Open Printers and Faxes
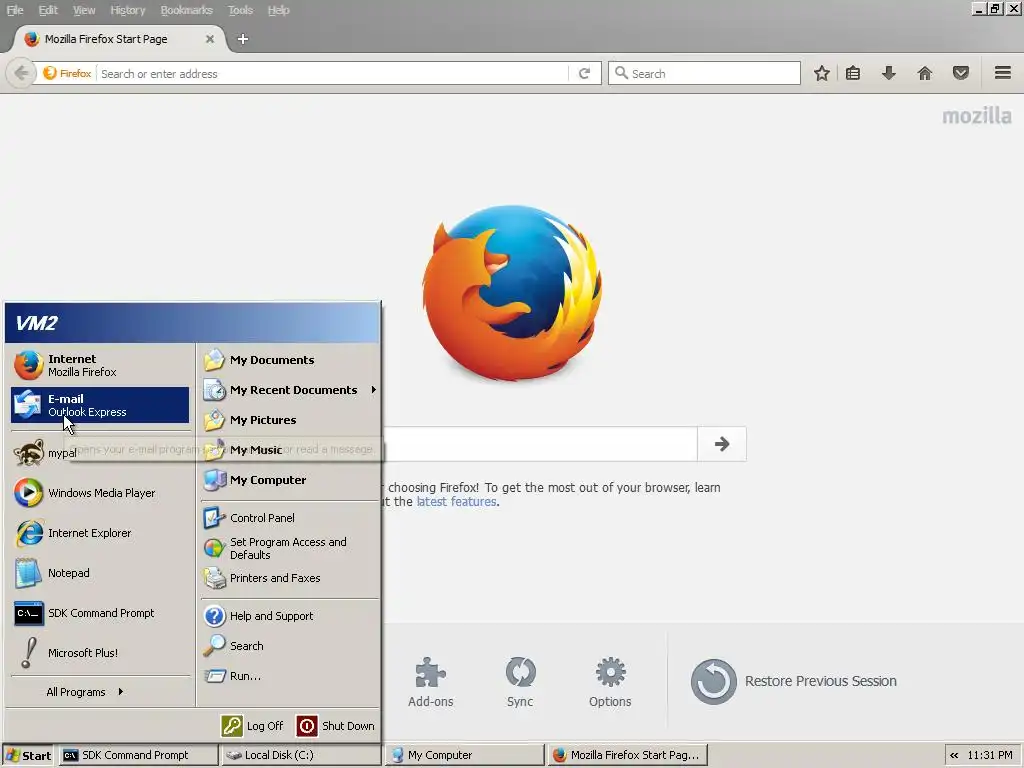 289,578
